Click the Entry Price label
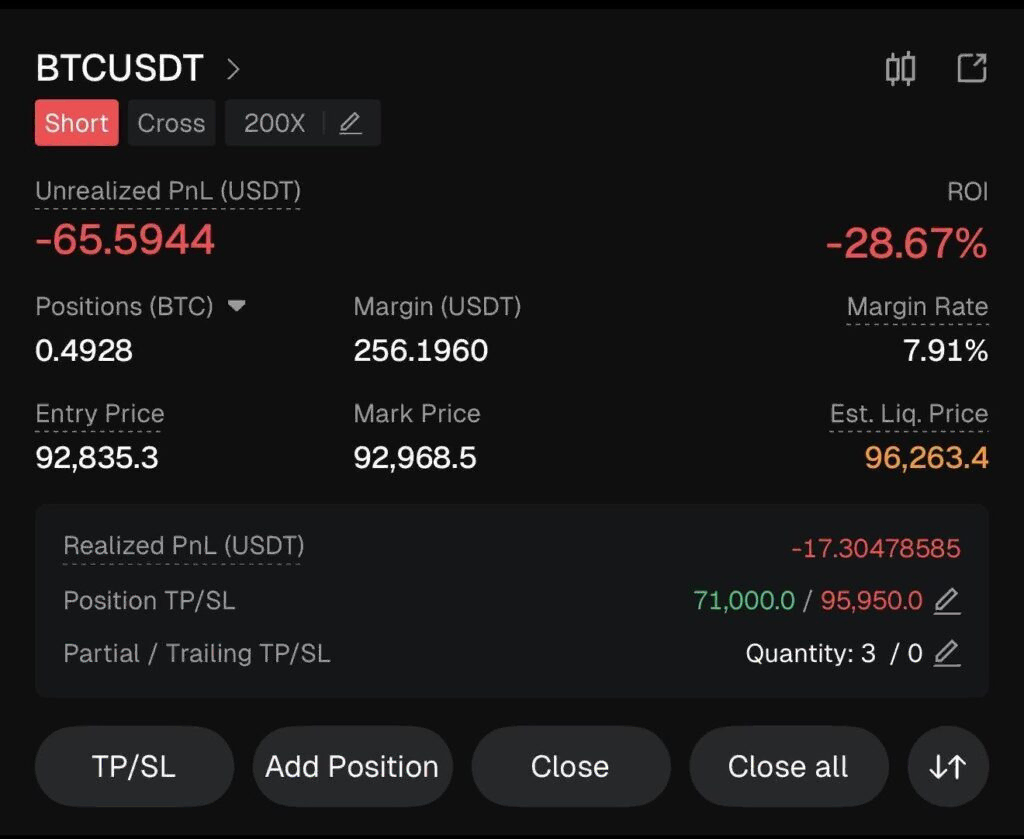Image resolution: width=1024 pixels, height=839 pixels. 99,414
